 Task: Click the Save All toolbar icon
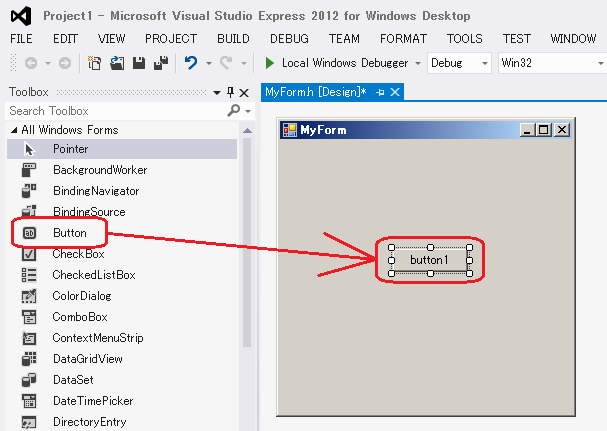tap(161, 63)
